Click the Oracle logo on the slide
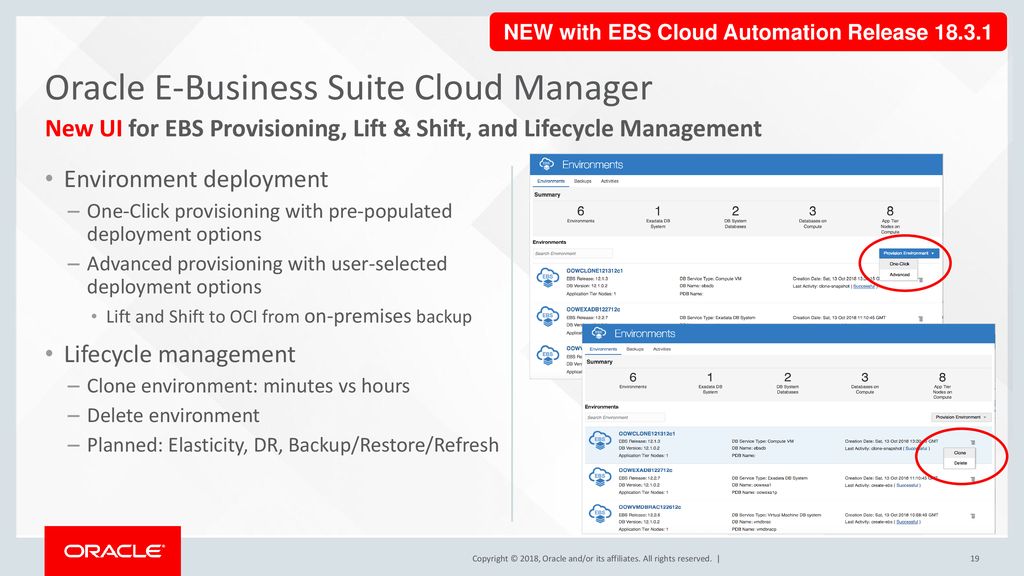 (113, 551)
